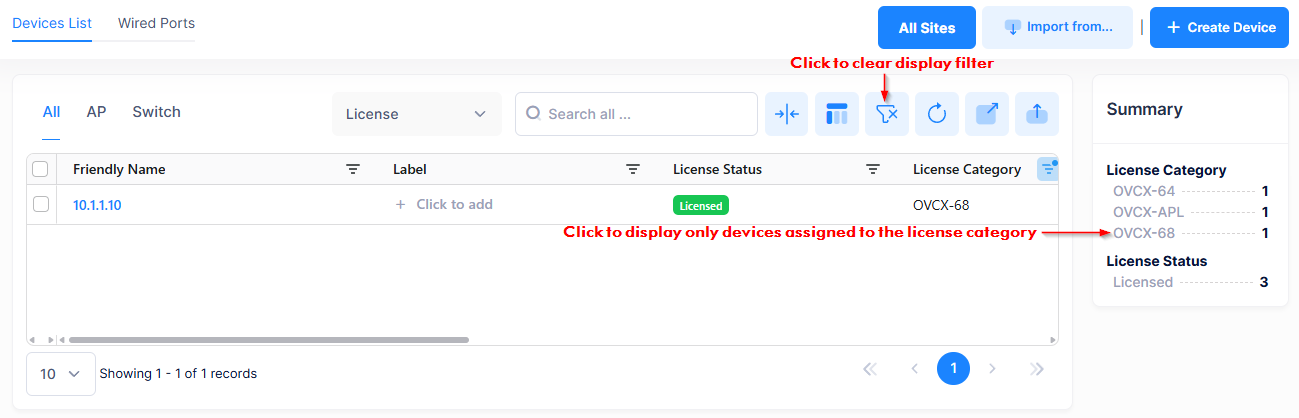Click the refresh table icon
The width and height of the screenshot is (1299, 418).
point(936,114)
